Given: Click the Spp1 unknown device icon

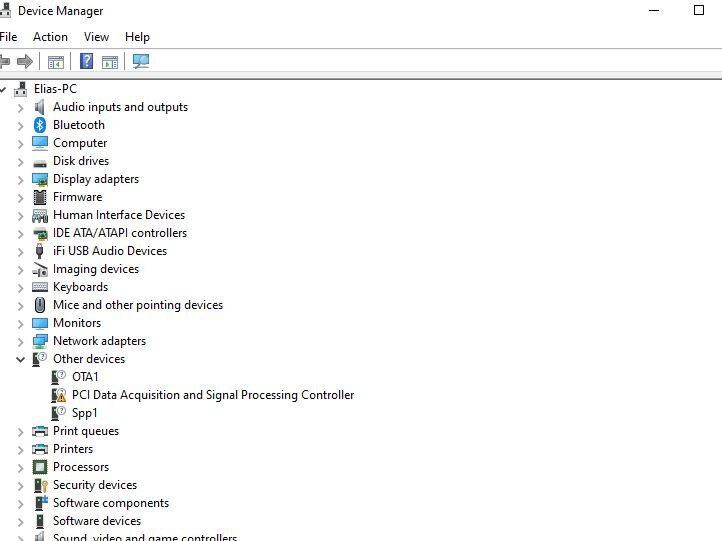Looking at the screenshot, I should 58,413.
